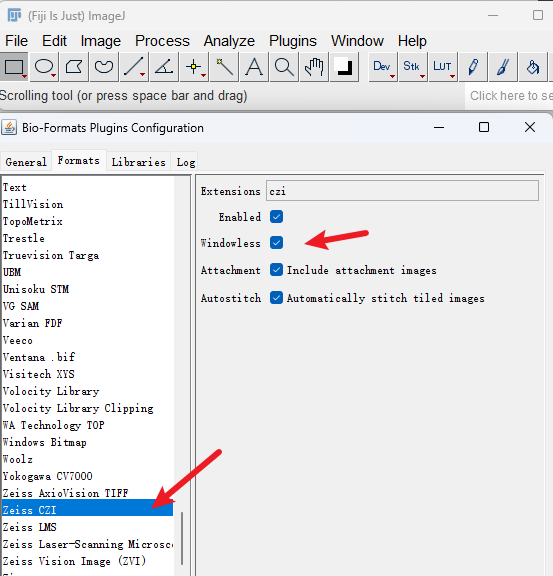Select Woolz format
553x576 pixels.
87,459
